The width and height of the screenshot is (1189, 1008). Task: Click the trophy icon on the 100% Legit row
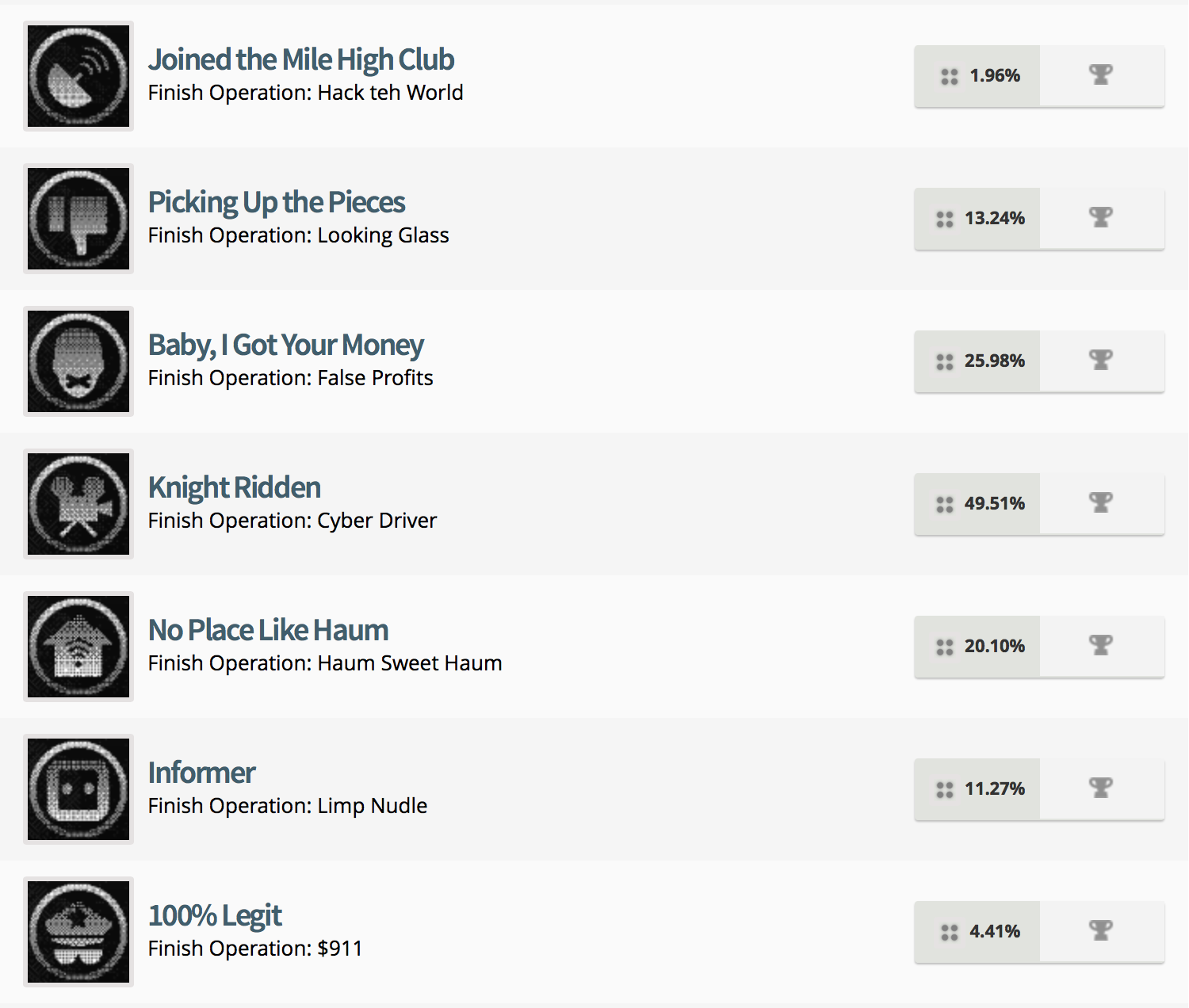click(1101, 931)
